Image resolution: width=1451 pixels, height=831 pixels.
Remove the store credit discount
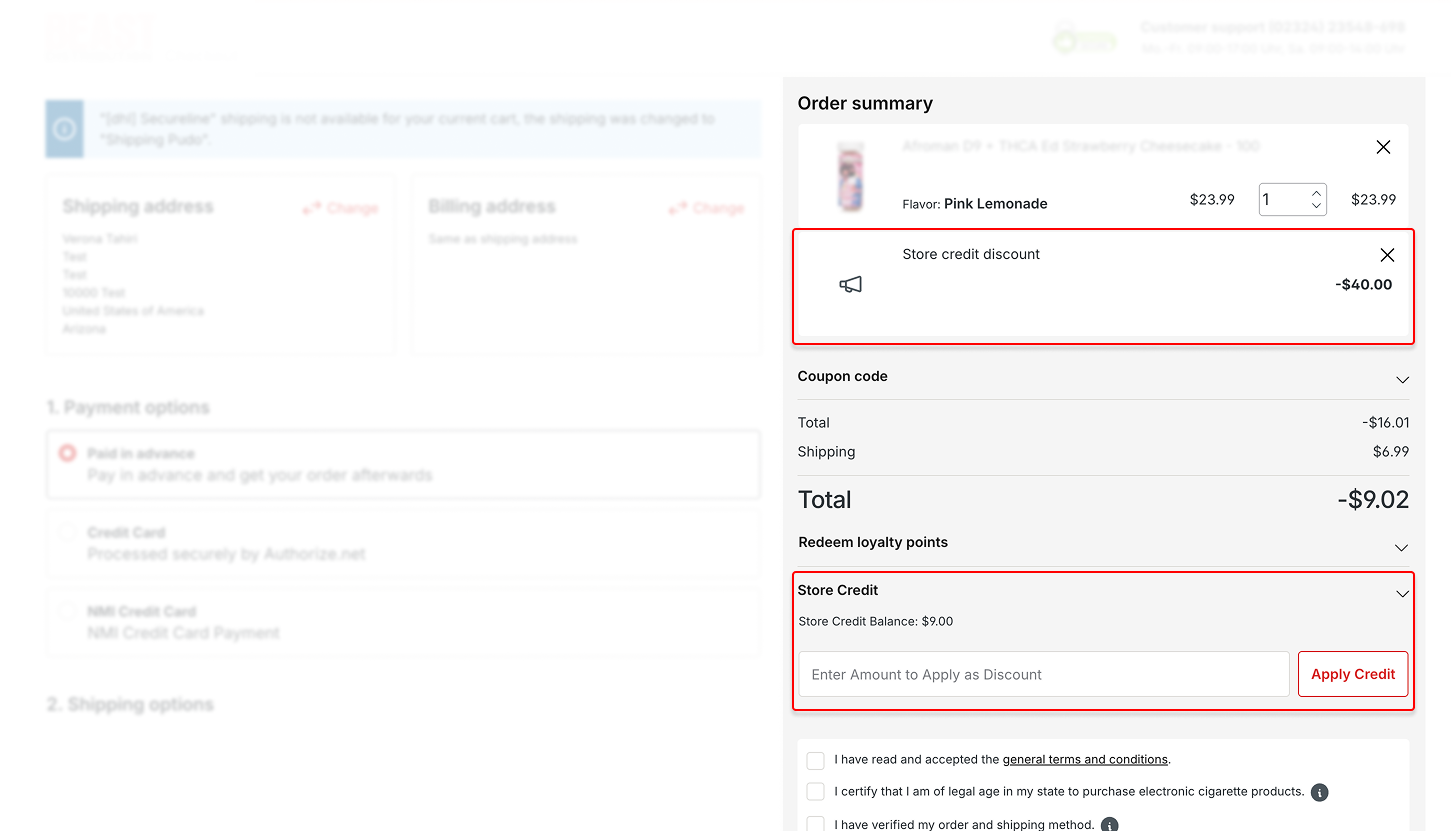click(1387, 255)
